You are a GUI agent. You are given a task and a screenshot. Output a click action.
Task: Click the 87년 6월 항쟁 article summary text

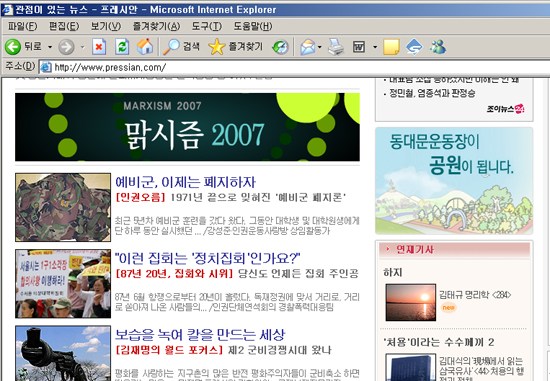237,302
